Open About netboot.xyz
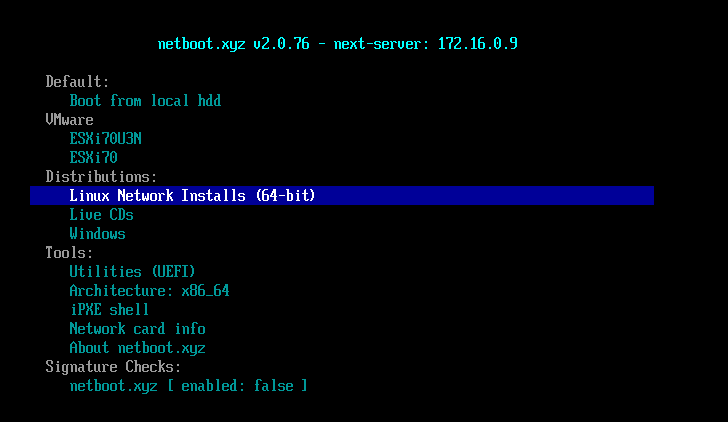Screen dimensions: 728x422 (x=137, y=348)
